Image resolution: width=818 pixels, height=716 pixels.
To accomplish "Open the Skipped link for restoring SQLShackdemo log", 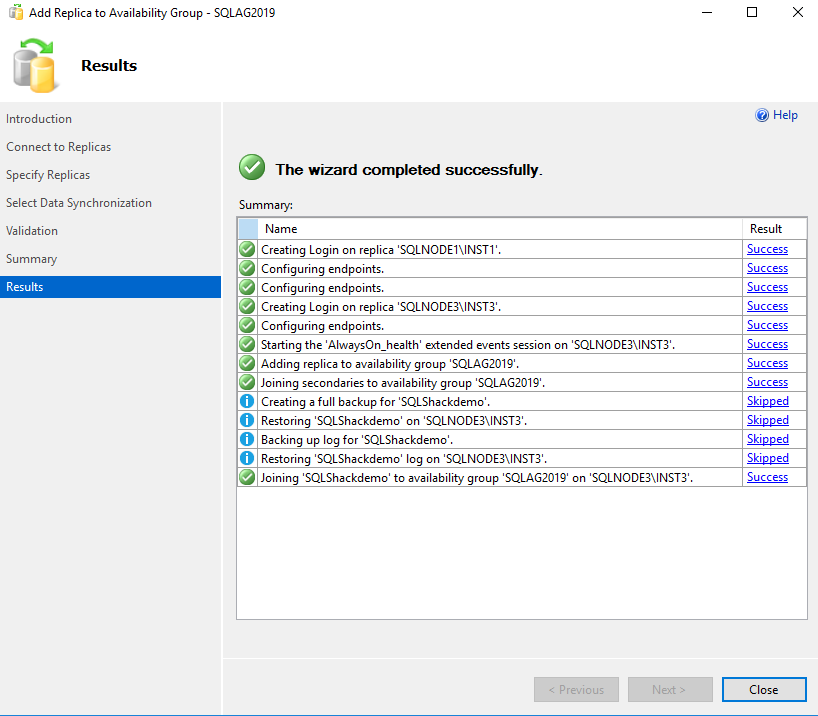I will coord(767,458).
